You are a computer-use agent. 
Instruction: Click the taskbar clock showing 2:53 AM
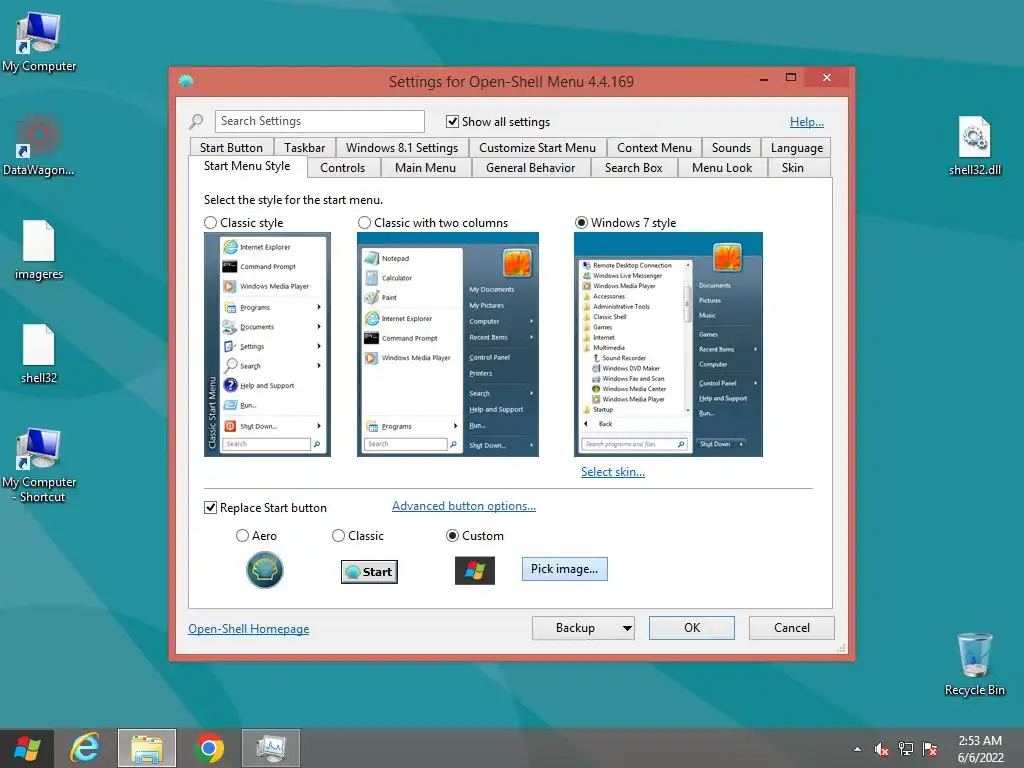click(x=980, y=749)
